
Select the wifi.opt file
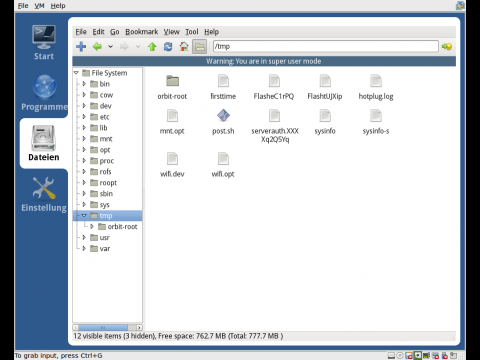223,165
